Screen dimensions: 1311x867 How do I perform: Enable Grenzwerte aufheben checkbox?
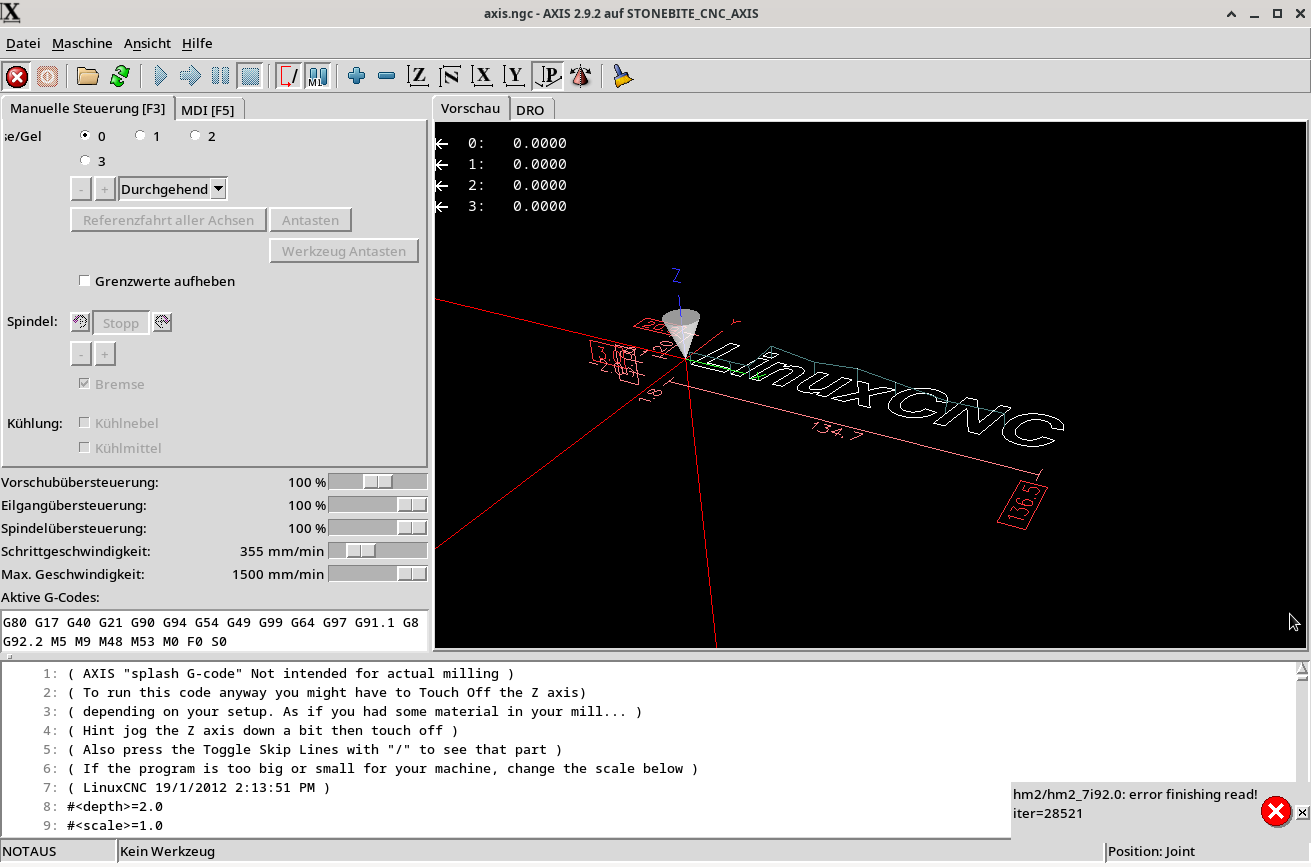pos(85,281)
